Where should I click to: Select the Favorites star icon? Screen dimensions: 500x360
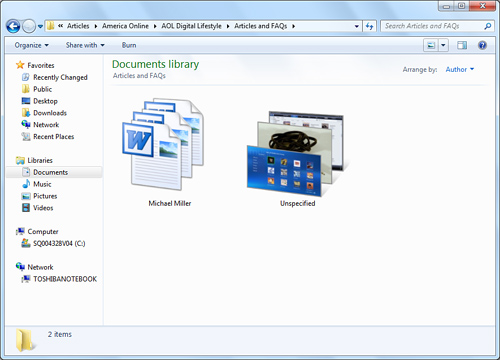coord(20,65)
